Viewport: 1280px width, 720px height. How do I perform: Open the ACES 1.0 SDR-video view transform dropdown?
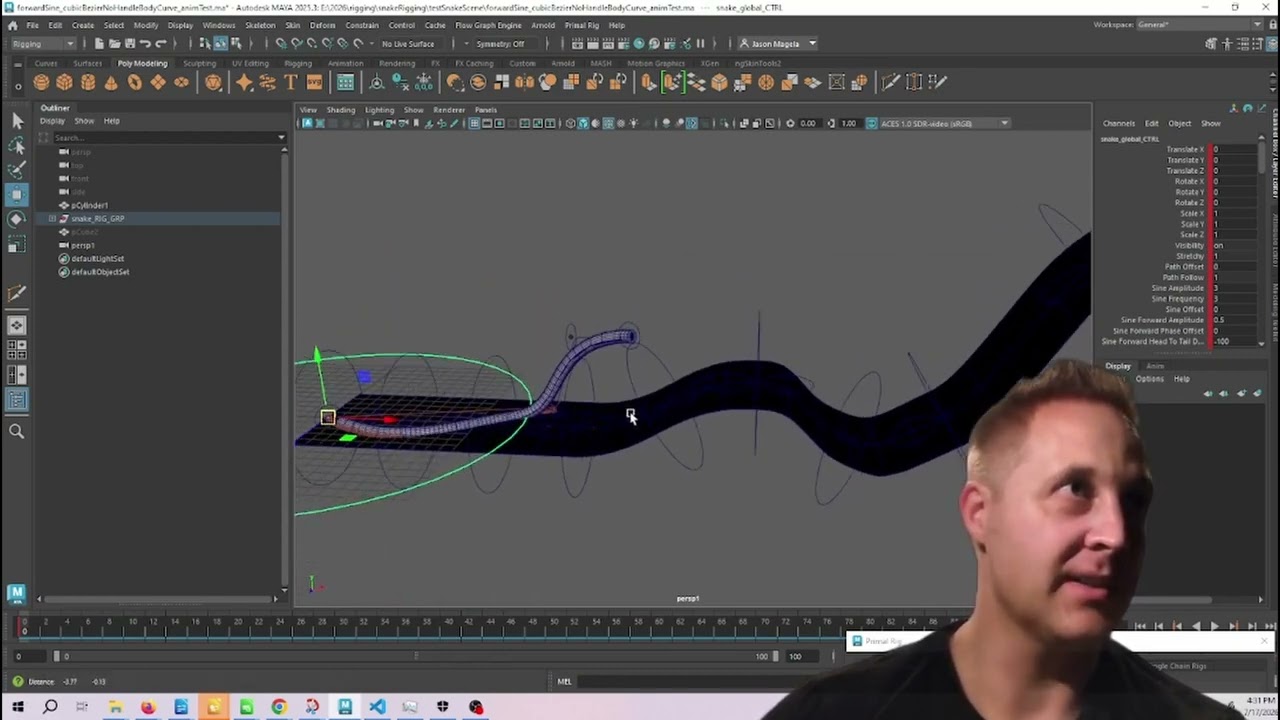pyautogui.click(x=945, y=123)
